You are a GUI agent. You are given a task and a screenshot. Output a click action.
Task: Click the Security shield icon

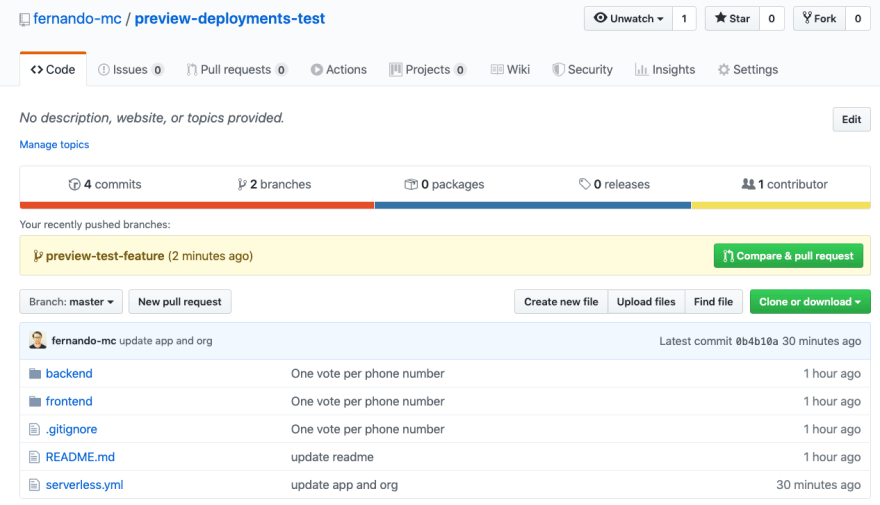coord(558,70)
